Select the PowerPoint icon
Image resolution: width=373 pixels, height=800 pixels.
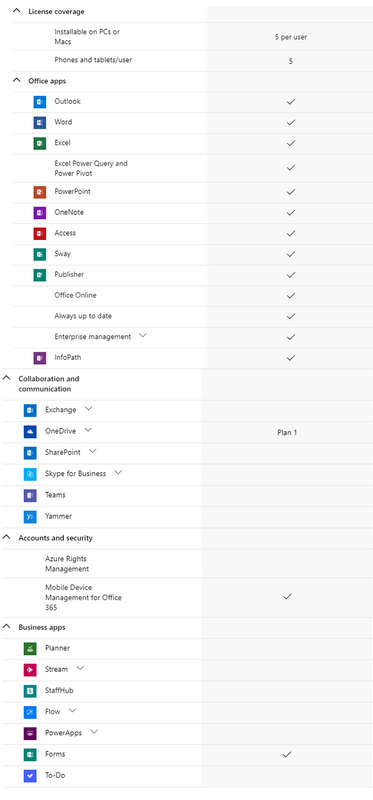[40, 192]
